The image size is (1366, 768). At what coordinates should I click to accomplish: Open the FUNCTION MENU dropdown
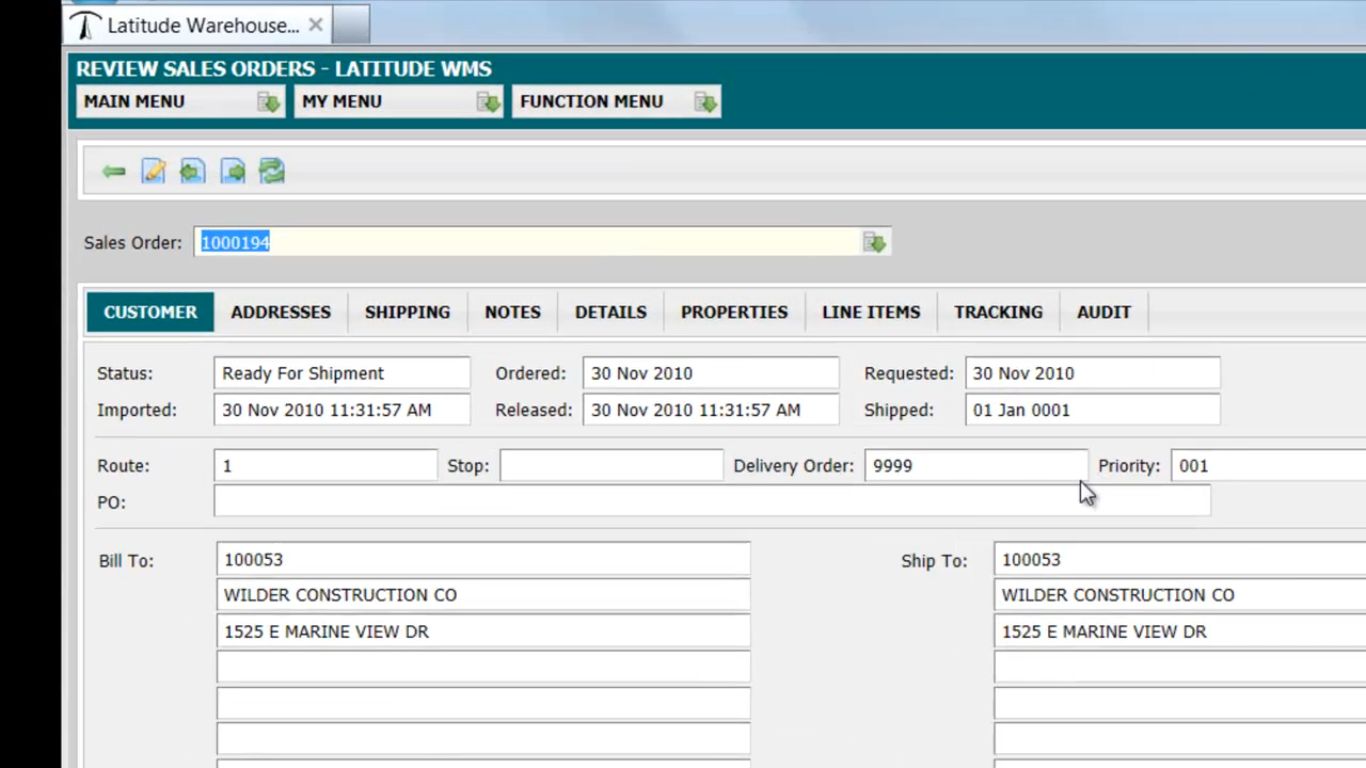[616, 101]
